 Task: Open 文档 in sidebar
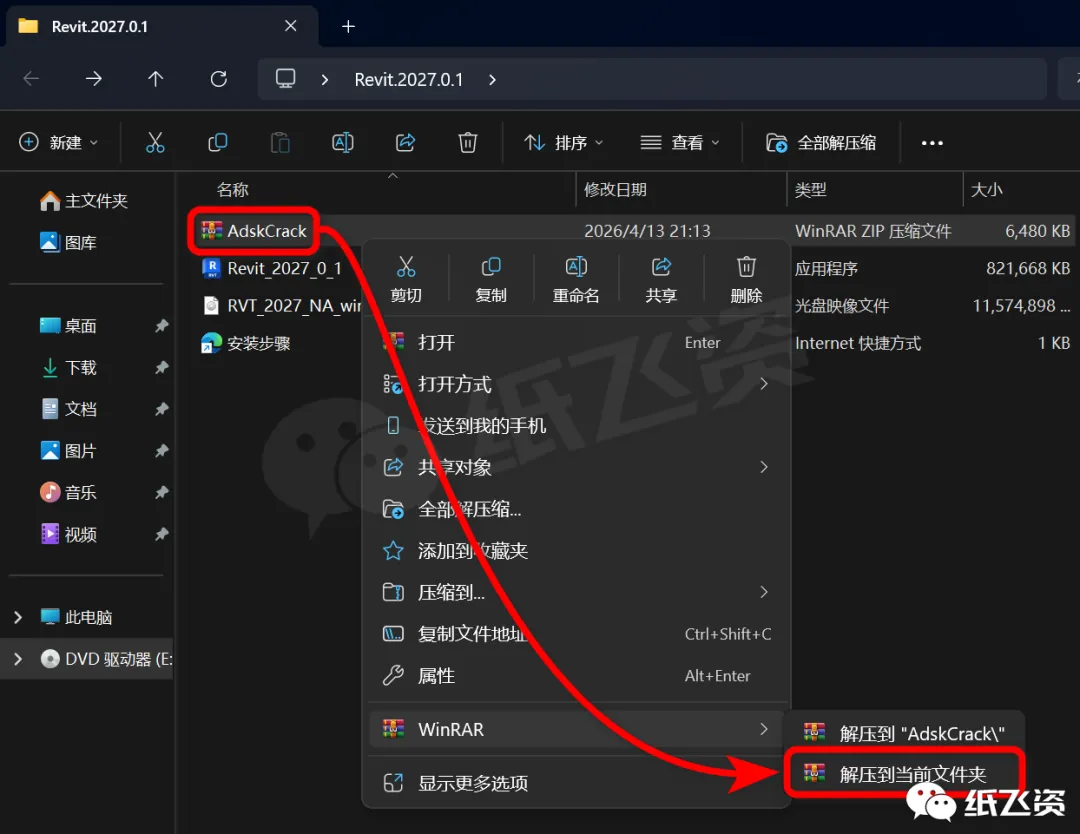(68, 409)
